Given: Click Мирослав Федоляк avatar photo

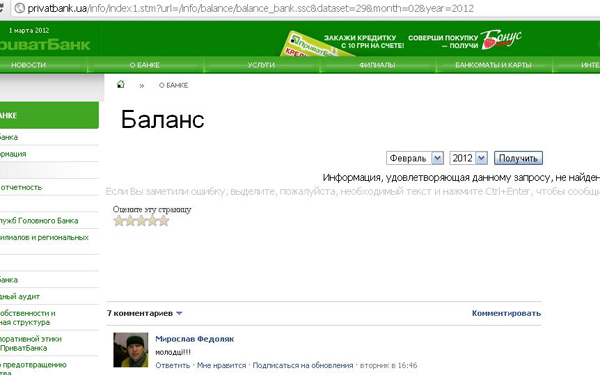Looking at the screenshot, I should point(130,350).
